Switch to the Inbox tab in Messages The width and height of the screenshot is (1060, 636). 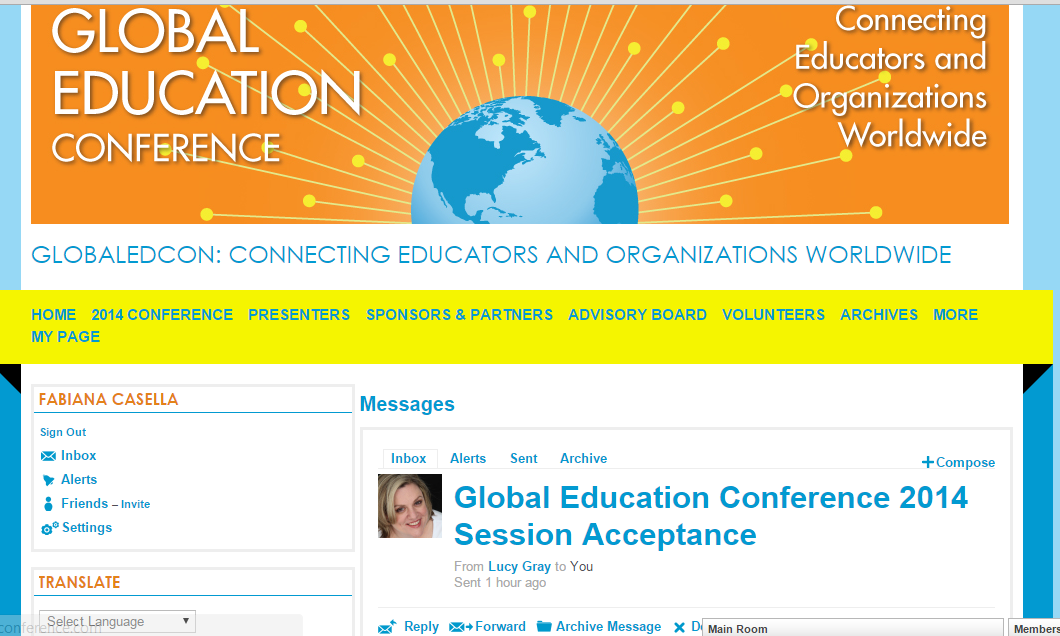(x=409, y=458)
